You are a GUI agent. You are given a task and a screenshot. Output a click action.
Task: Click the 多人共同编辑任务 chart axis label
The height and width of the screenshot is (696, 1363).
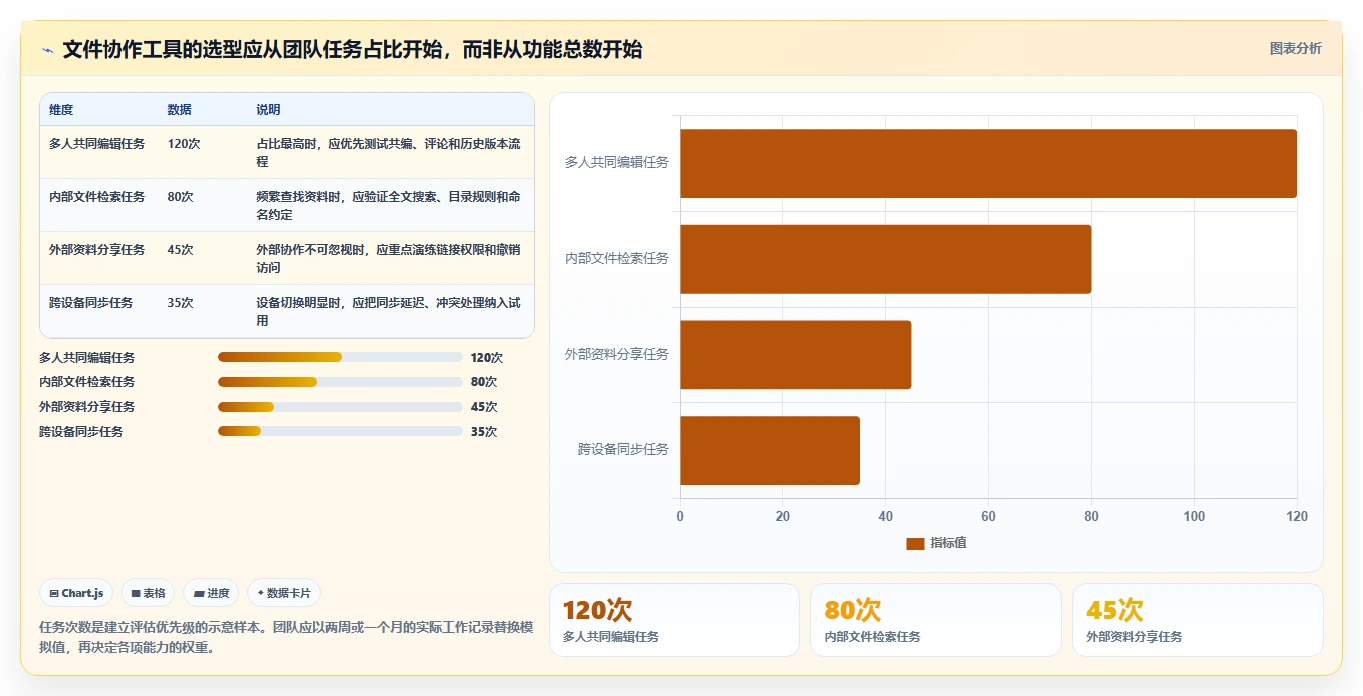617,162
